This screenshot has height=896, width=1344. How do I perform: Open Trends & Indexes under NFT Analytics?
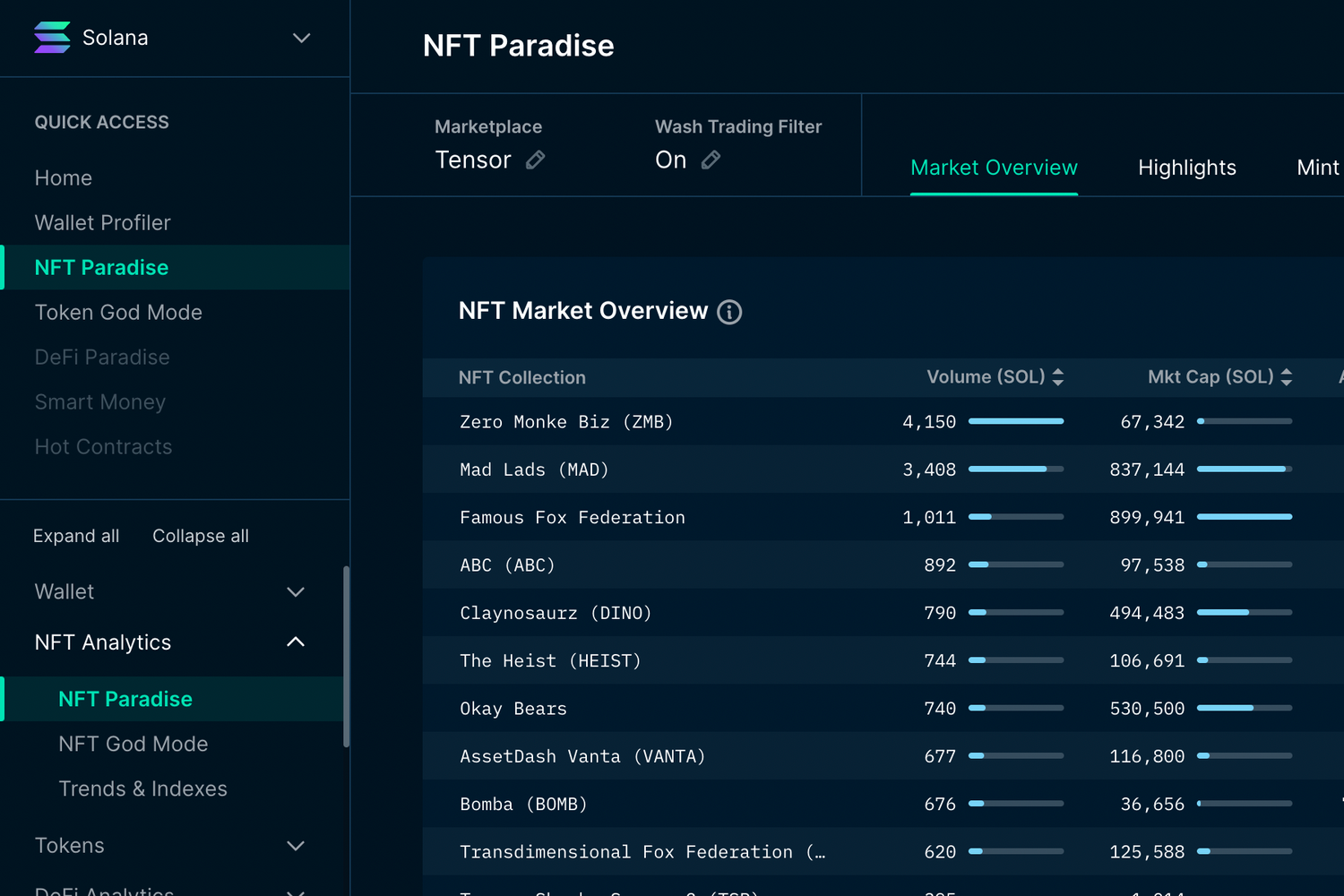tap(142, 788)
